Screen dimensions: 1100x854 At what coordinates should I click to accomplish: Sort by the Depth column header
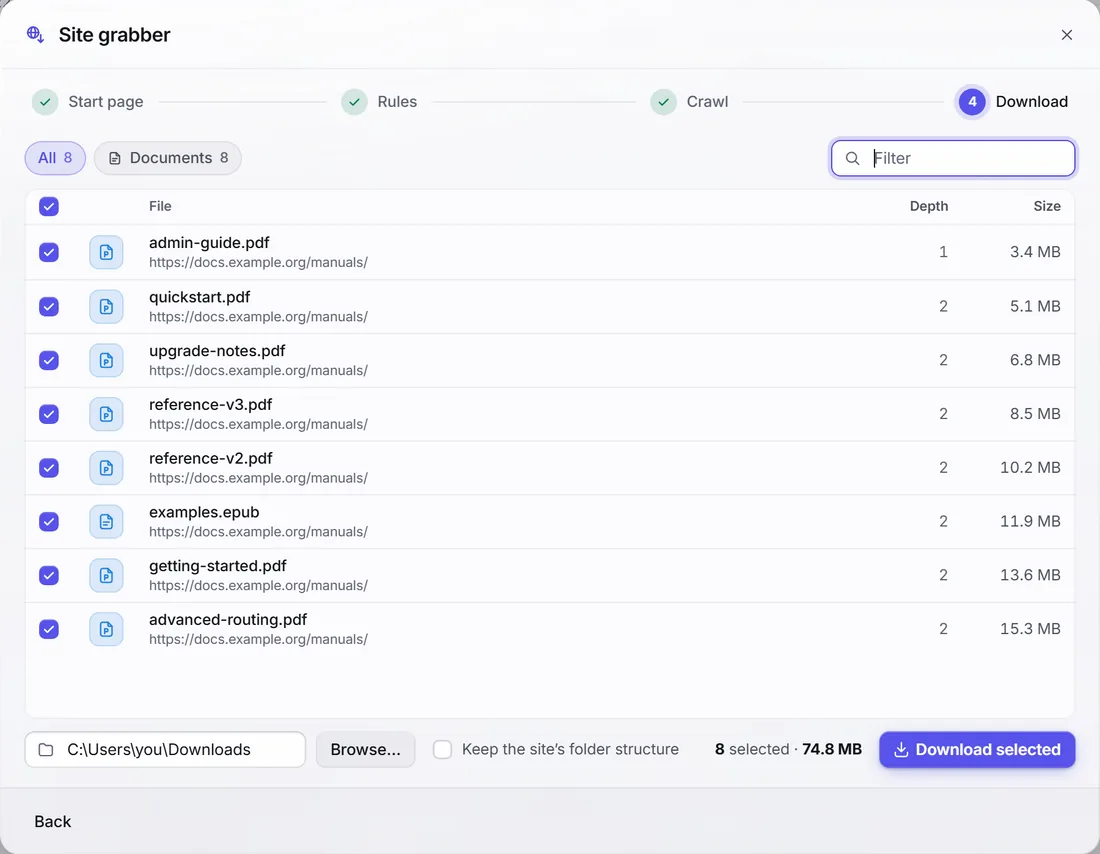click(929, 206)
